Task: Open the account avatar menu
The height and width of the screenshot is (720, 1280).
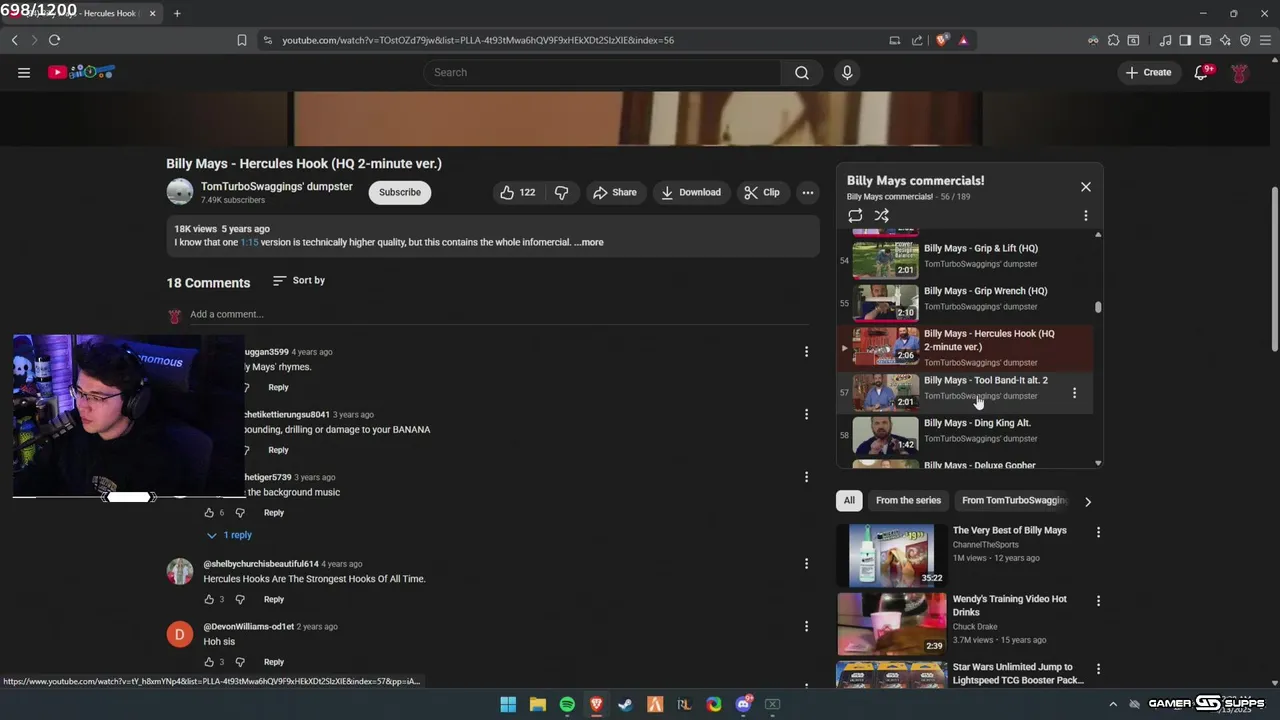Action: (1240, 72)
